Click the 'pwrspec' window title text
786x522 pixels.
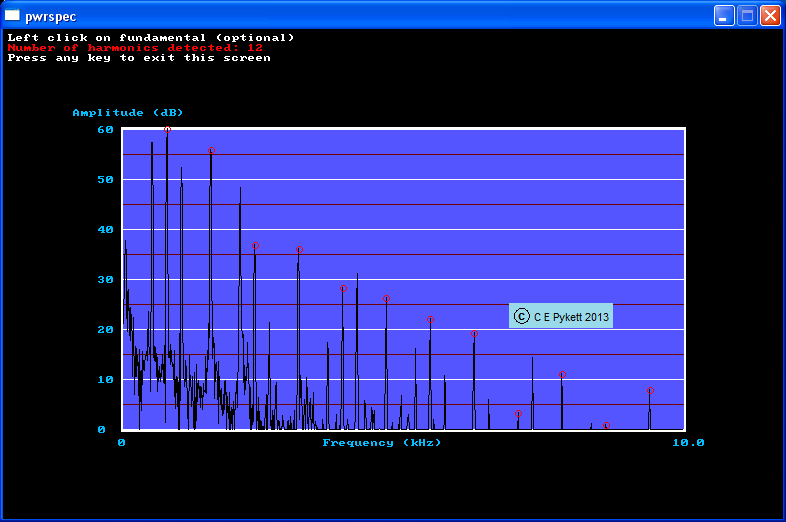click(51, 17)
